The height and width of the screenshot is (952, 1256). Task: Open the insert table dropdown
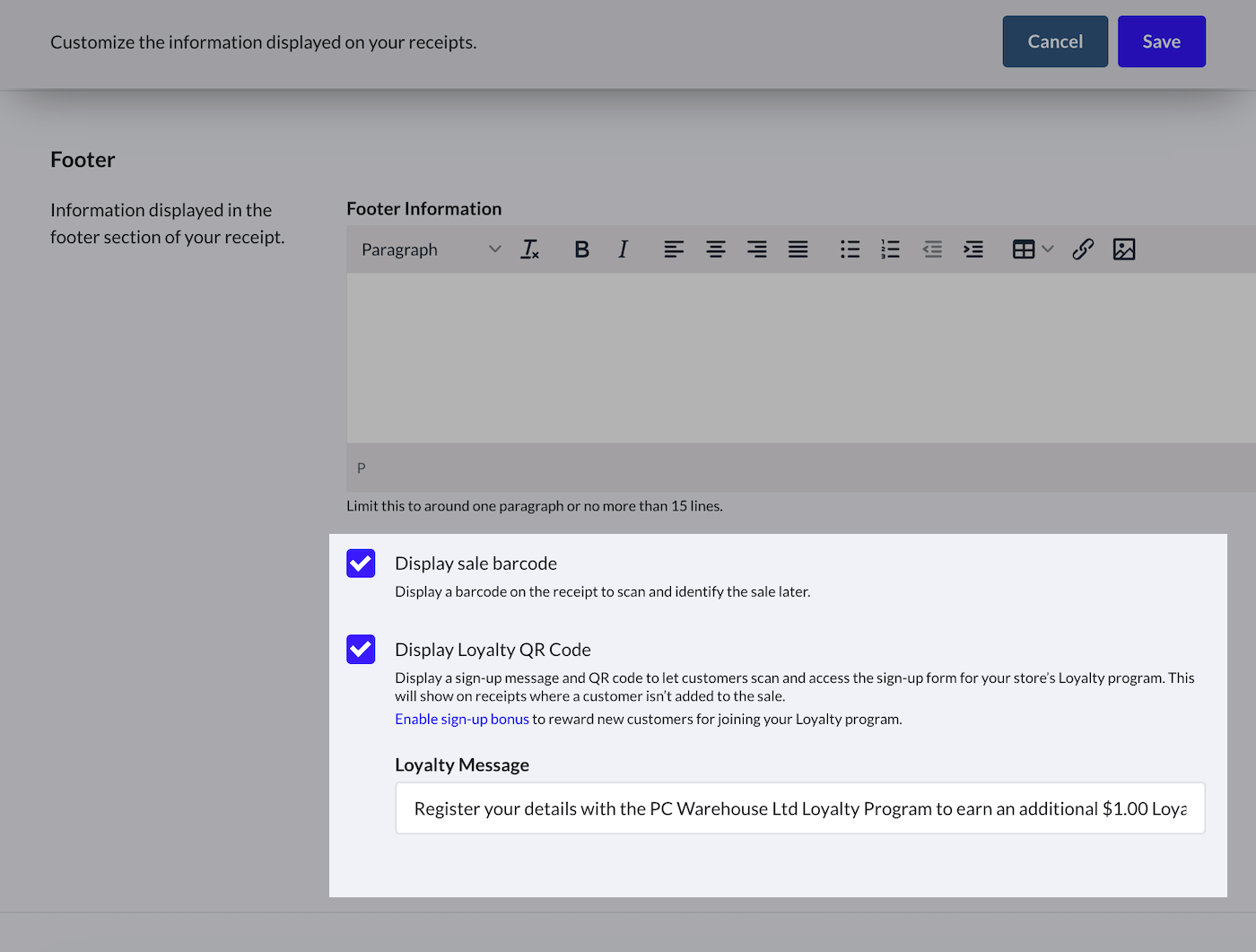(1033, 249)
